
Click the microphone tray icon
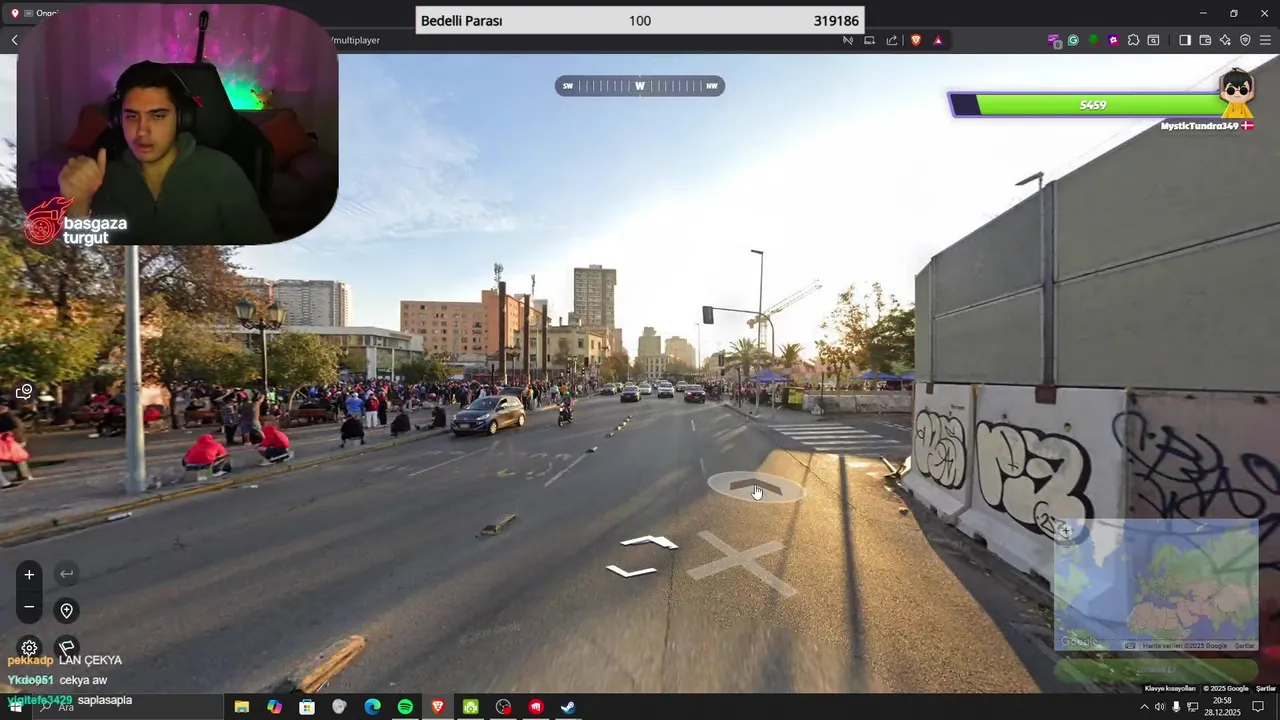1176,707
